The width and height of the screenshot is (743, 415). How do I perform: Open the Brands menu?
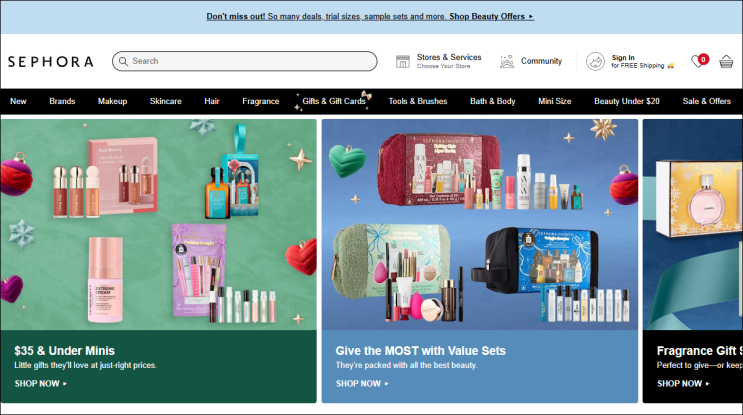[x=62, y=101]
